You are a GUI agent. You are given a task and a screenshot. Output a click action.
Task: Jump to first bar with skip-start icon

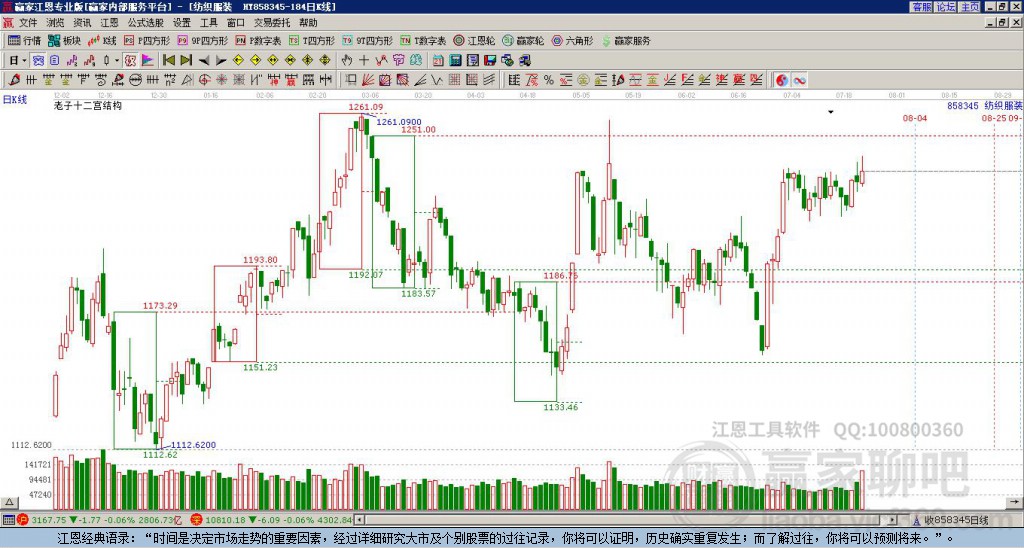pos(168,60)
